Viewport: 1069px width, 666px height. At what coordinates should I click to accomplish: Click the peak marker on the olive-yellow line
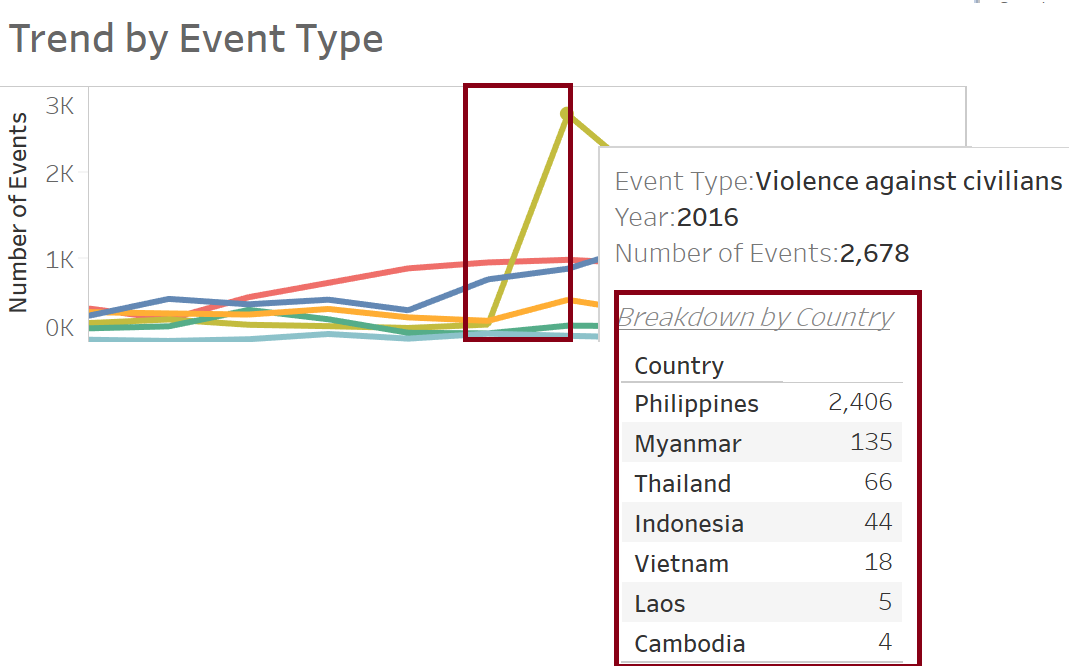(x=566, y=112)
